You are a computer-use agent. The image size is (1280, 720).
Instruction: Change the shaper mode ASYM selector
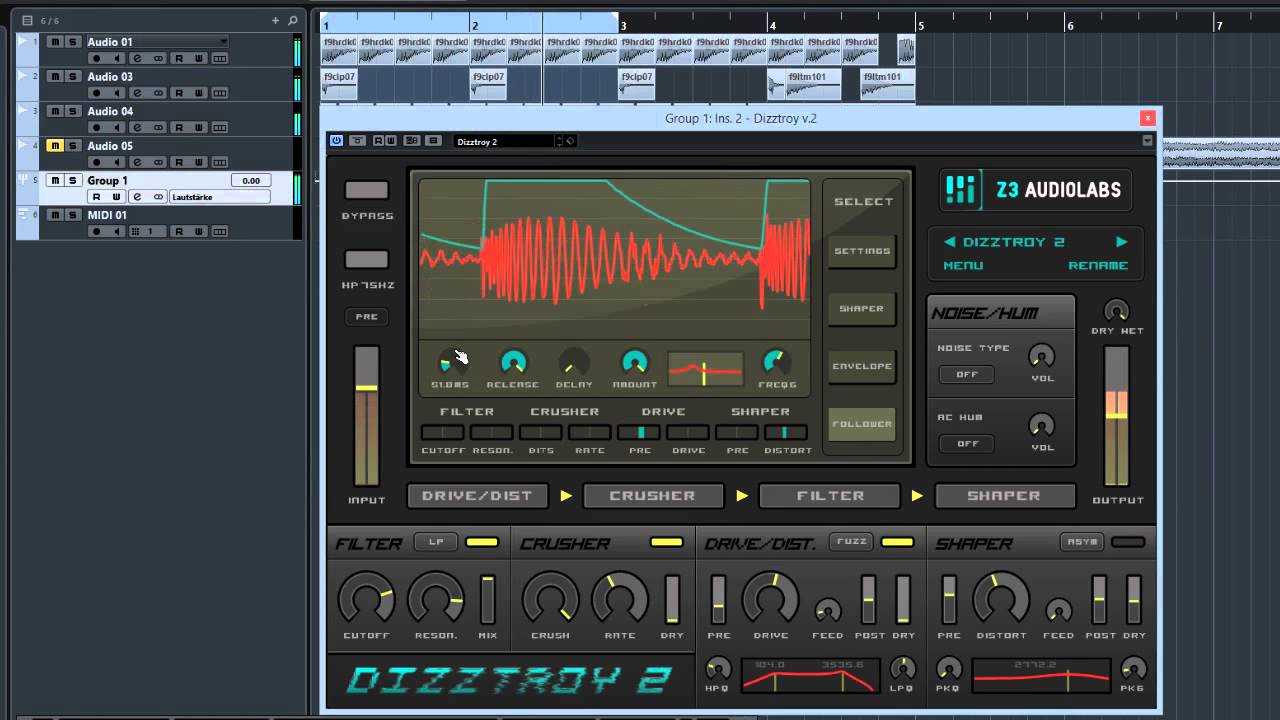1082,542
